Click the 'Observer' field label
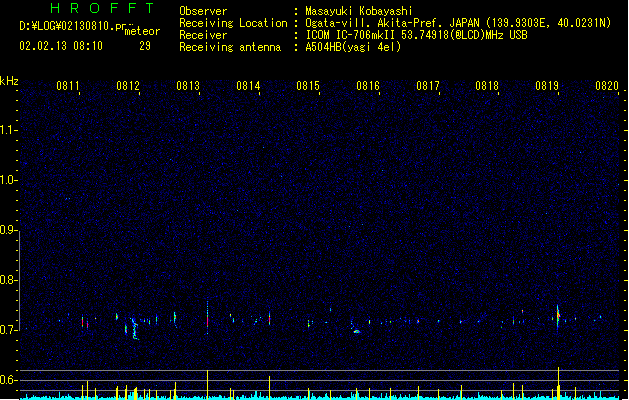629x400 pixels. click(x=203, y=11)
